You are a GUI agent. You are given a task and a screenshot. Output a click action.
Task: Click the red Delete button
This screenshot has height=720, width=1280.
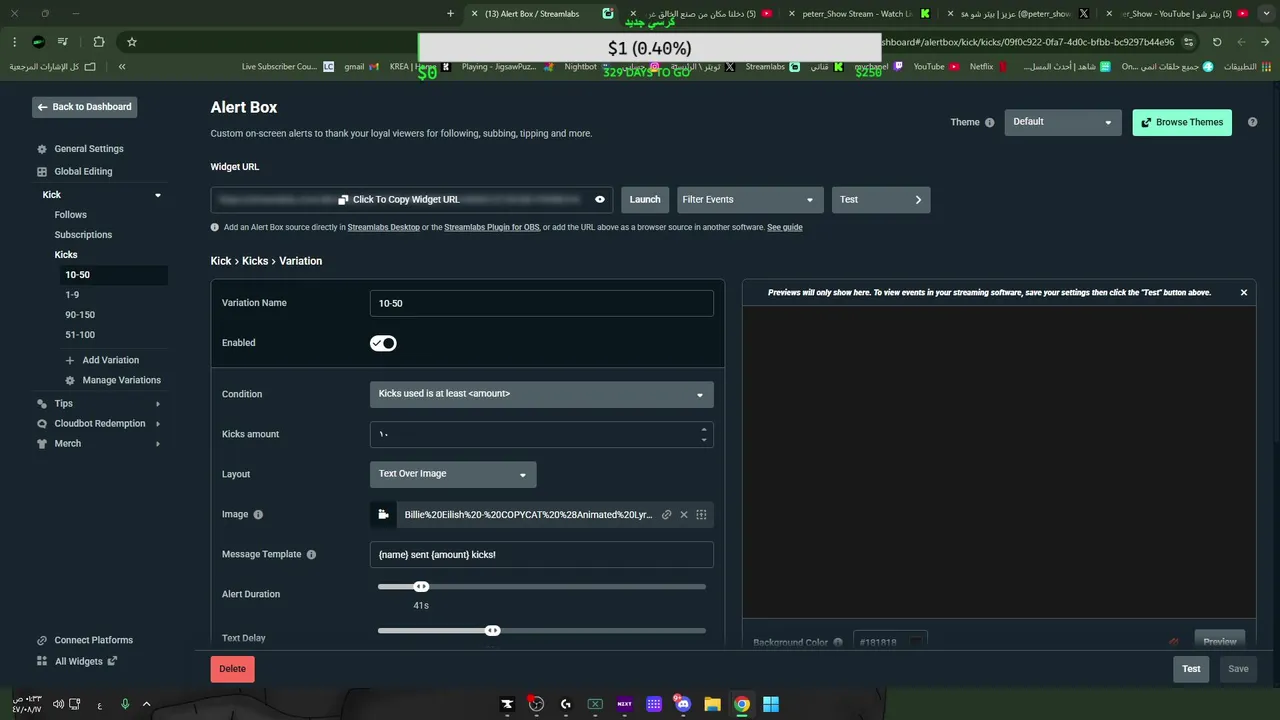(x=232, y=669)
